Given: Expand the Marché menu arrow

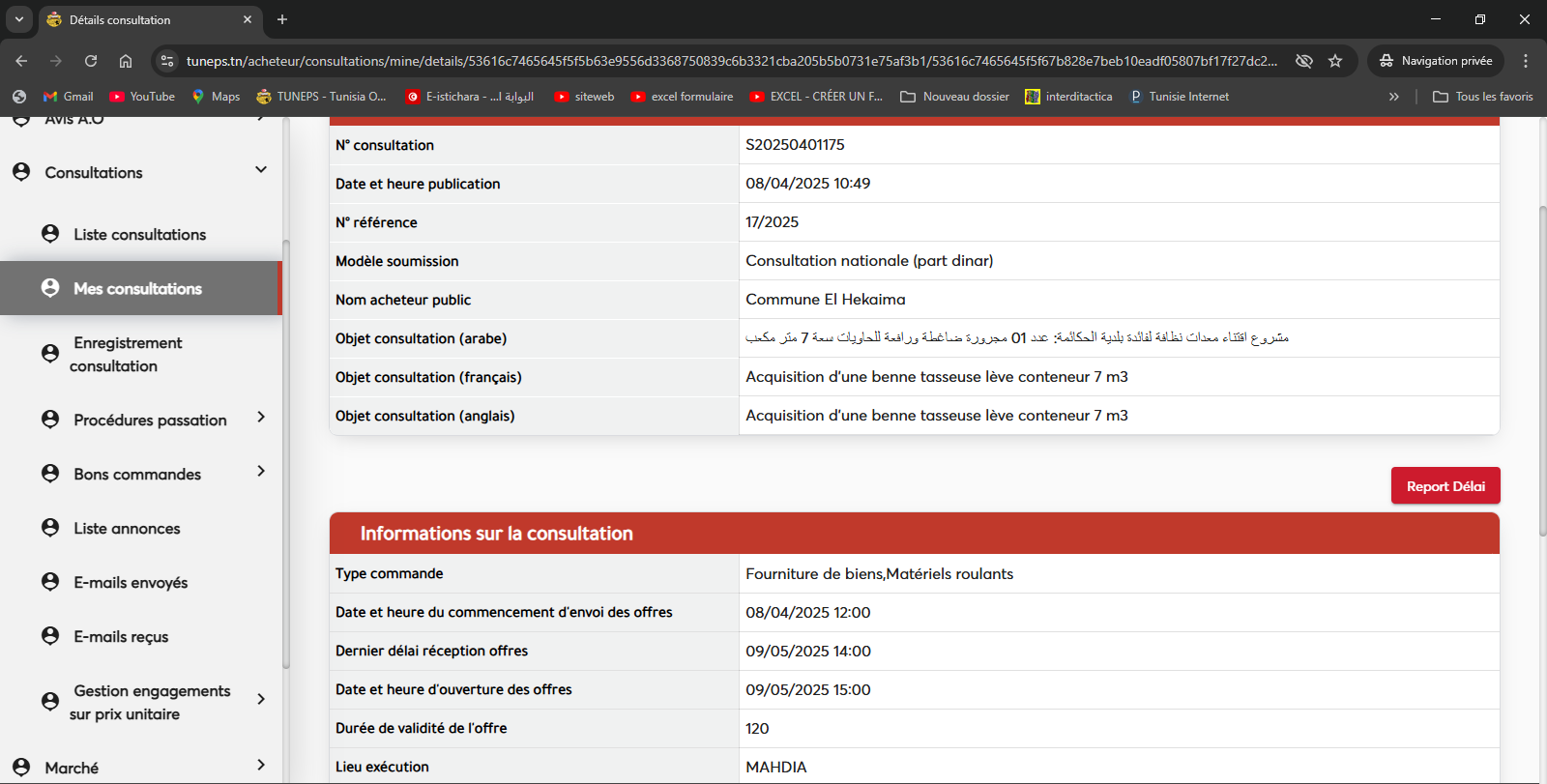Looking at the screenshot, I should point(261,765).
